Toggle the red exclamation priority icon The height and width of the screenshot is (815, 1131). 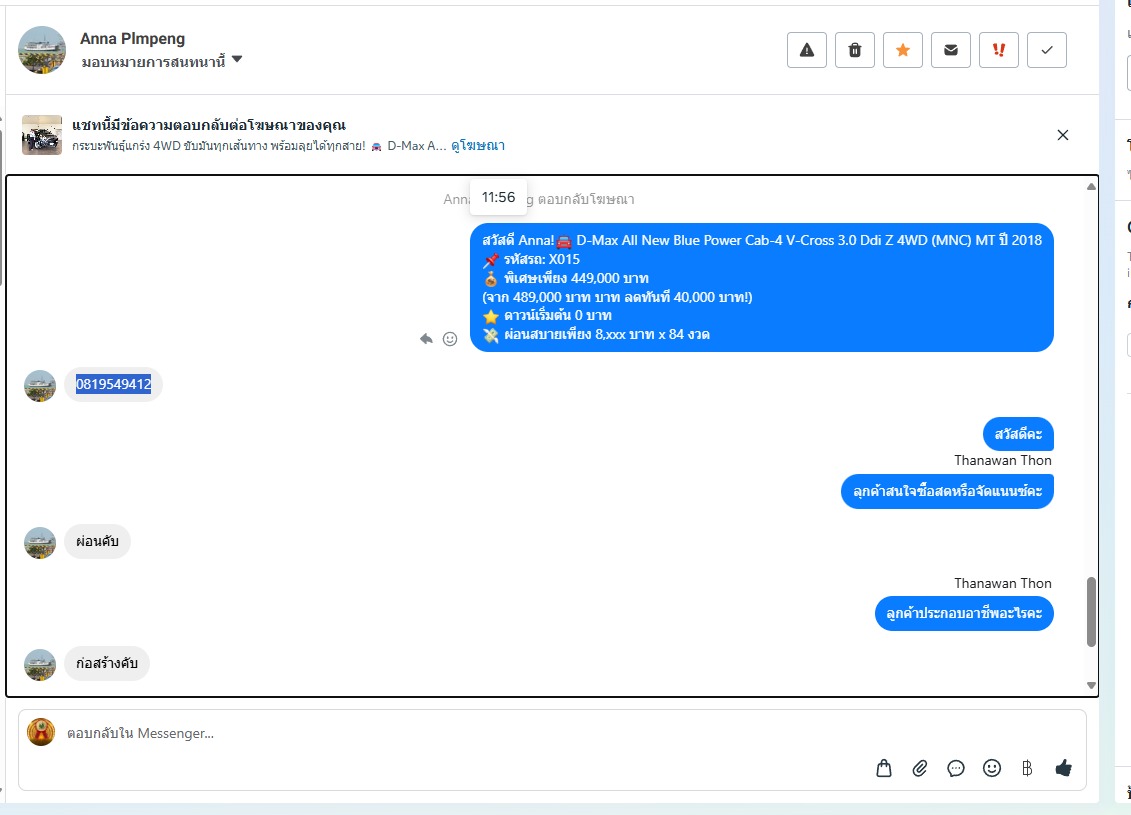pyautogui.click(x=998, y=50)
